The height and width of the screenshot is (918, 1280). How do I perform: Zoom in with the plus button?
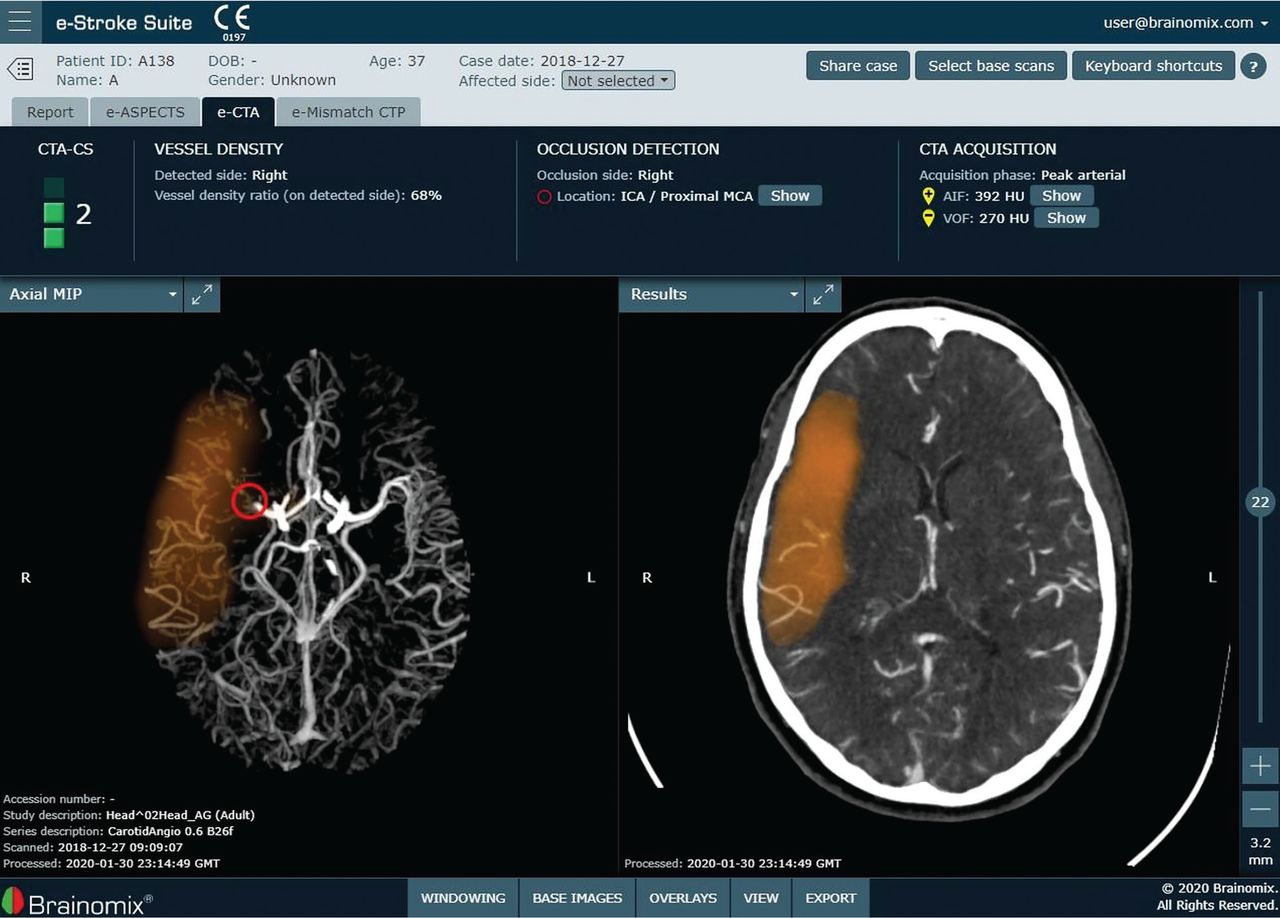[1260, 767]
